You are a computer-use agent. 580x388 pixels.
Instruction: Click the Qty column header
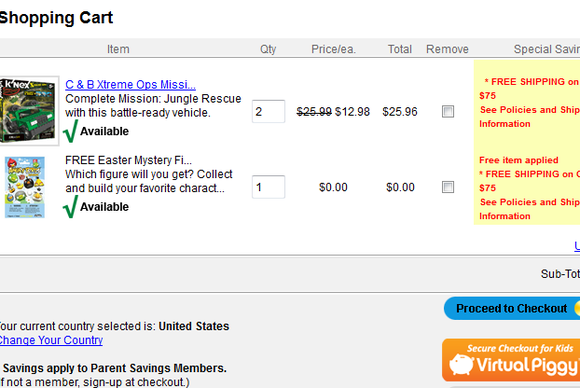tap(268, 49)
